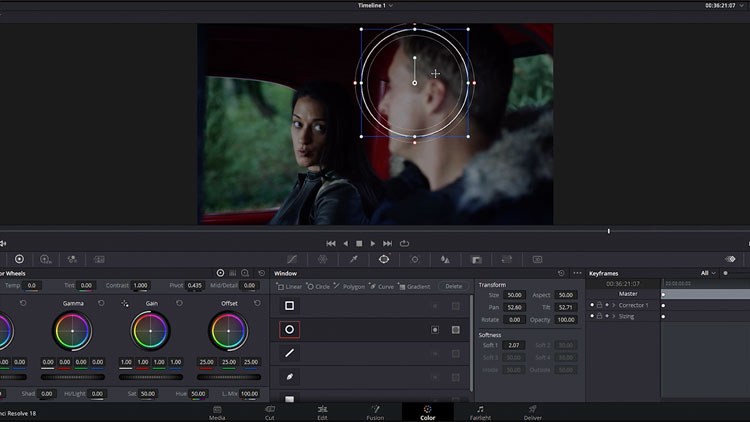Open the Motion Effects palette icon
750x422 pixels.
click(x=99, y=259)
